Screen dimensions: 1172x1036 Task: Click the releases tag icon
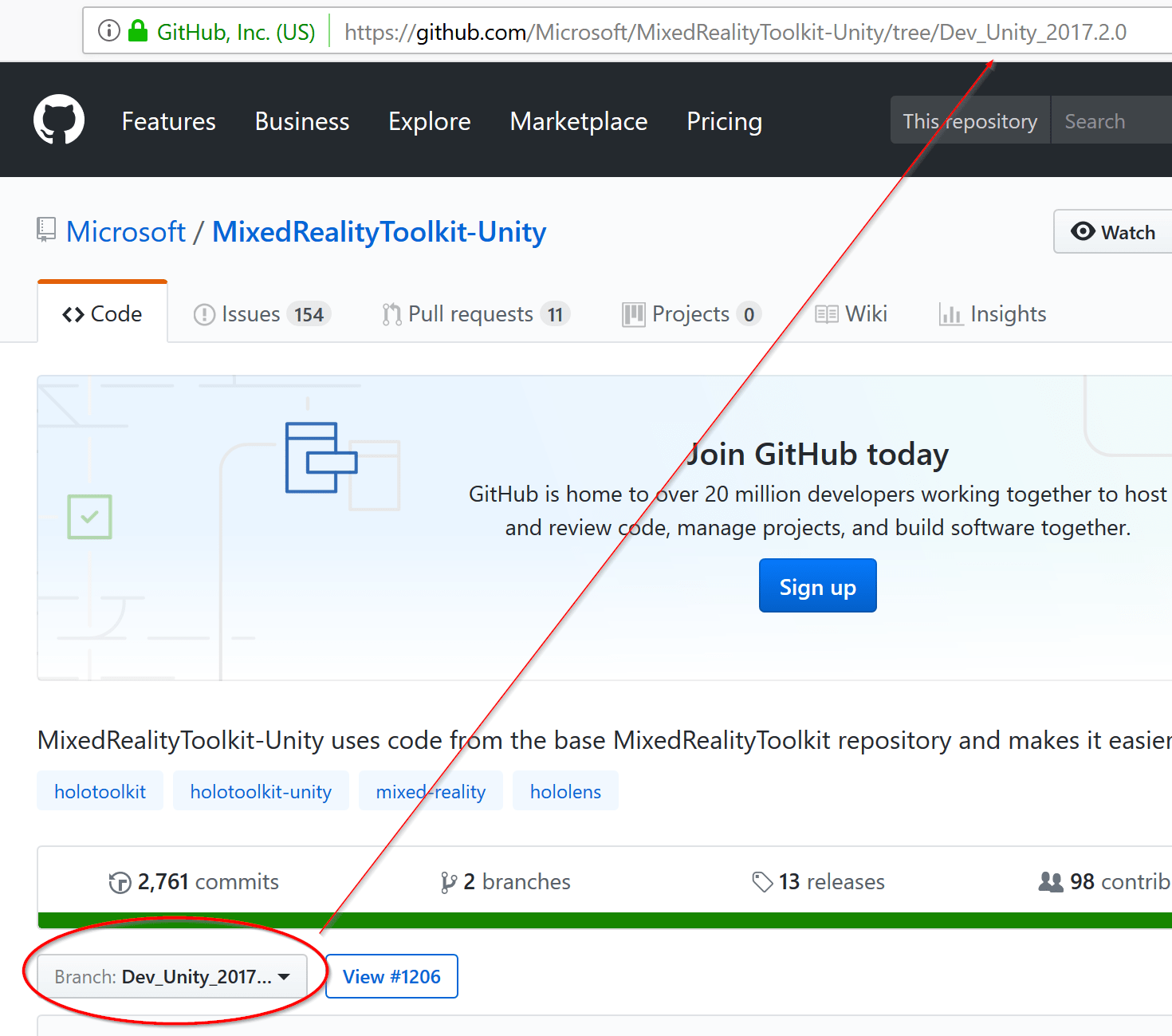pyautogui.click(x=762, y=882)
